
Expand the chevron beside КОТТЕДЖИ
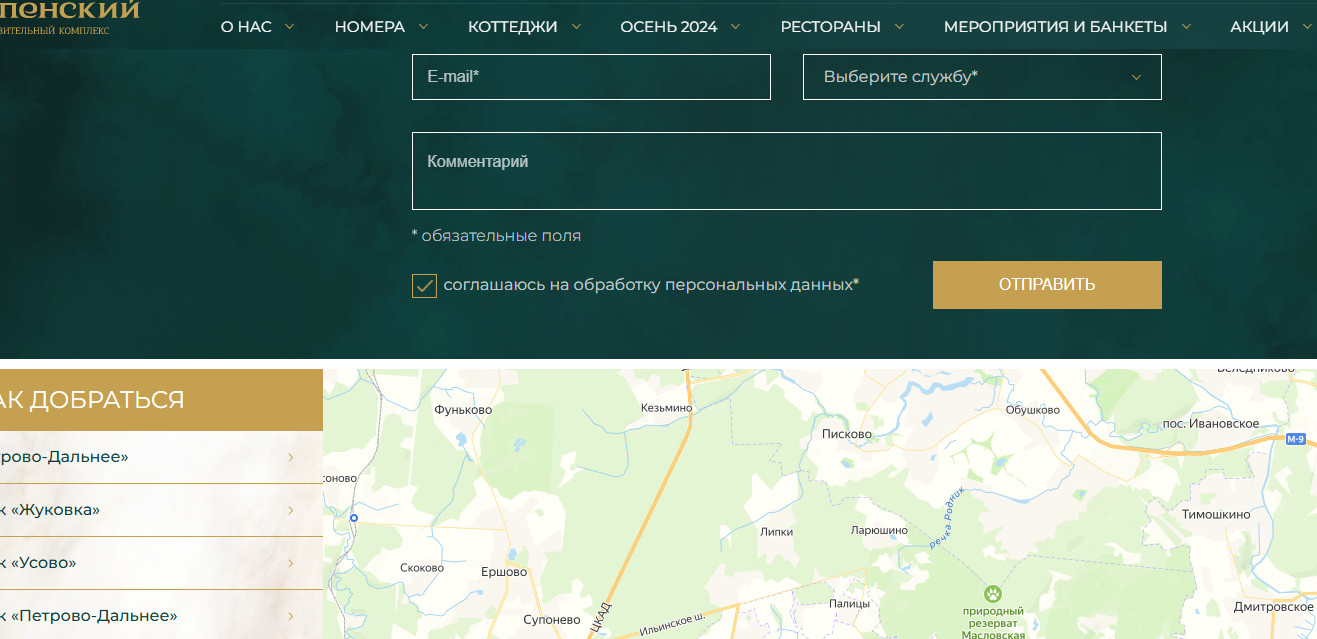[576, 27]
